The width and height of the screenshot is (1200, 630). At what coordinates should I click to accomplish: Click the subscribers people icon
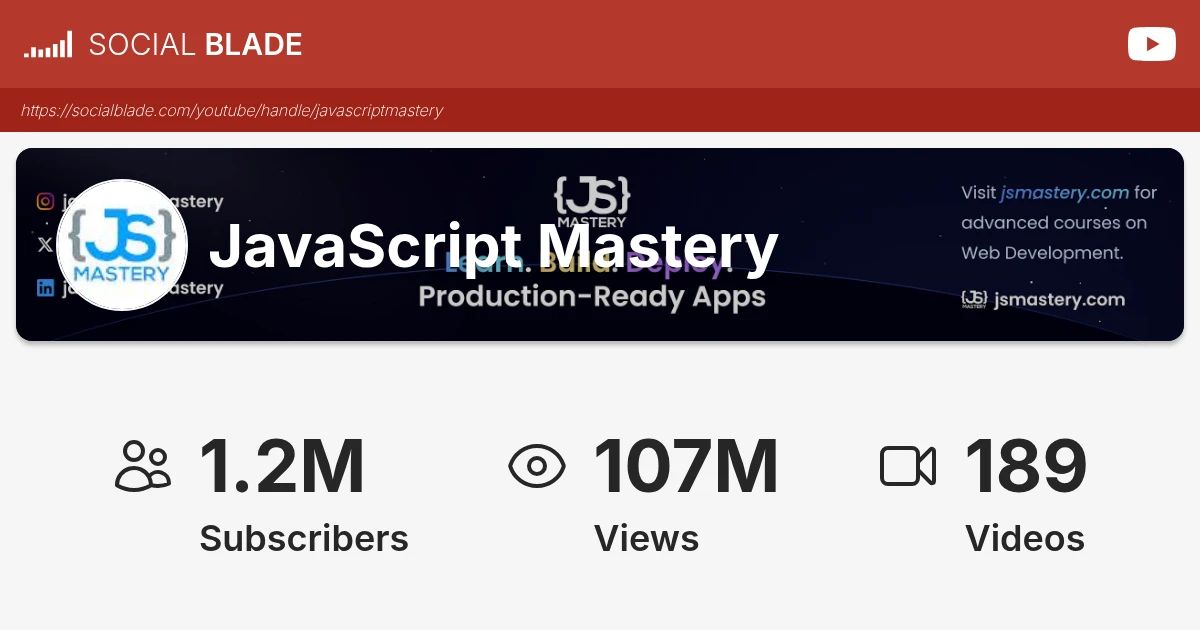pyautogui.click(x=143, y=467)
